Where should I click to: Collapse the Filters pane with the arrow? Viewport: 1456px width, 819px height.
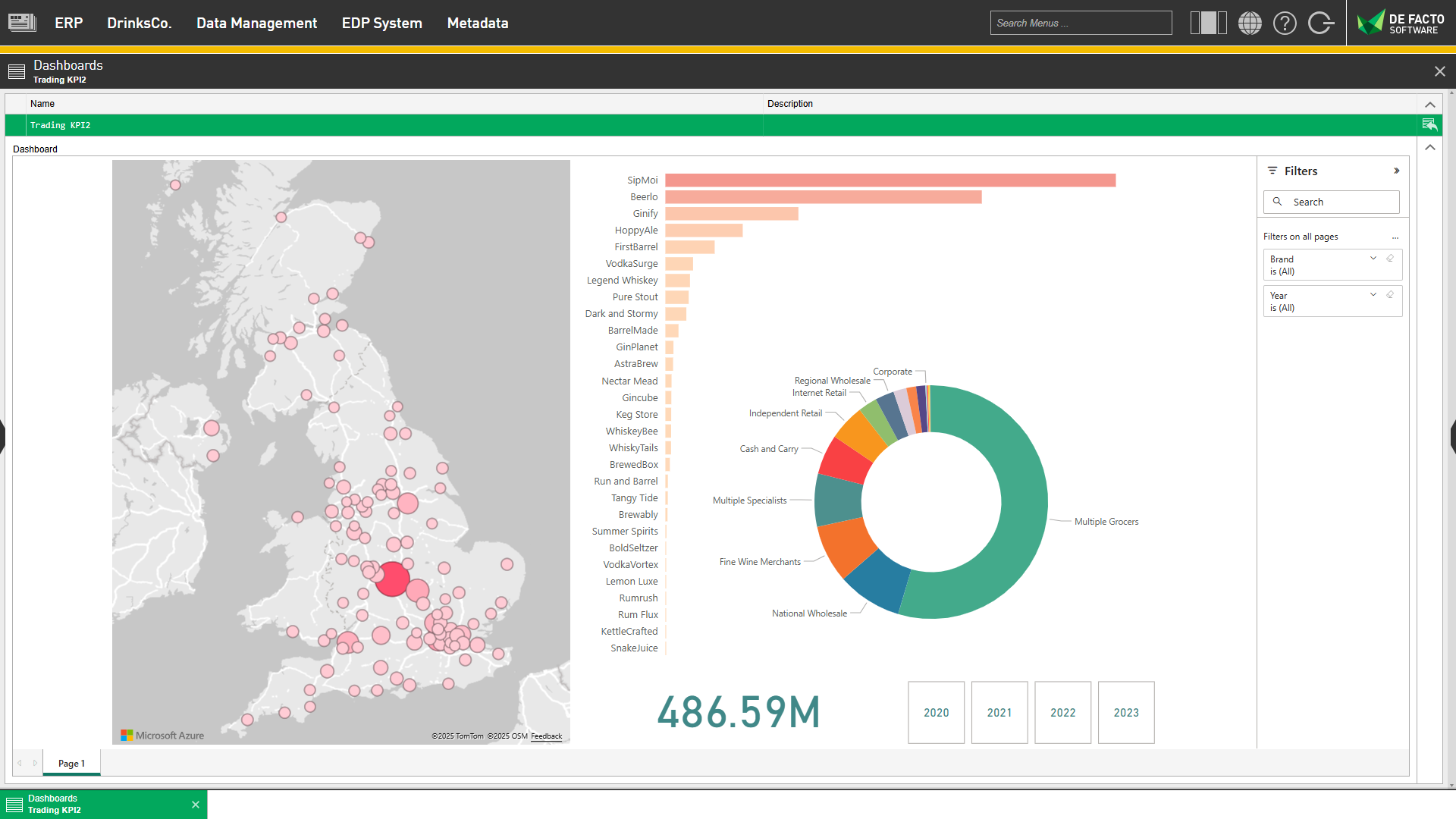(x=1396, y=171)
